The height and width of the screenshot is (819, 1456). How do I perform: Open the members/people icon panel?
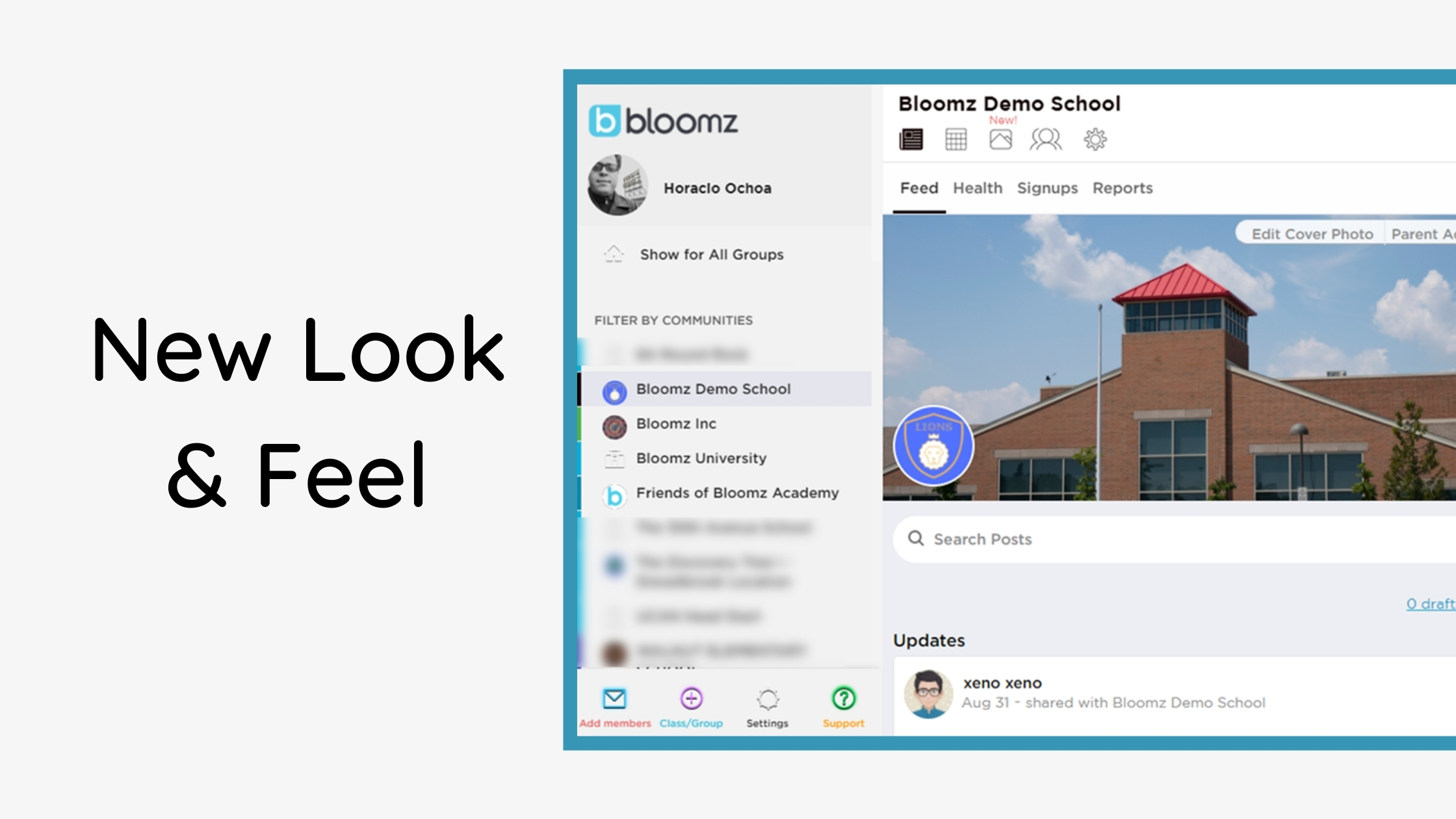click(x=1047, y=138)
